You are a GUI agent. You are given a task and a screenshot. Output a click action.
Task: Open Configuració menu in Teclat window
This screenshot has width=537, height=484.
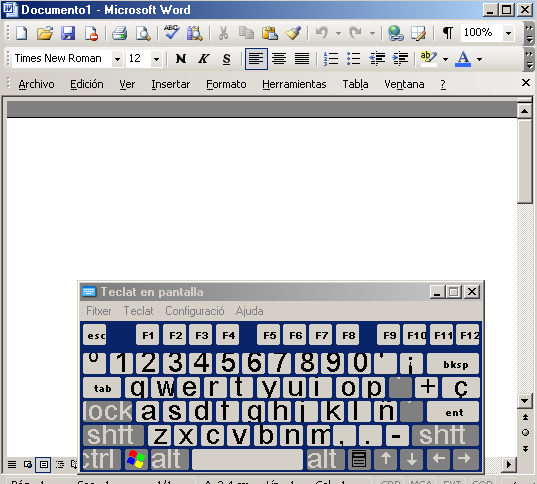pos(195,311)
